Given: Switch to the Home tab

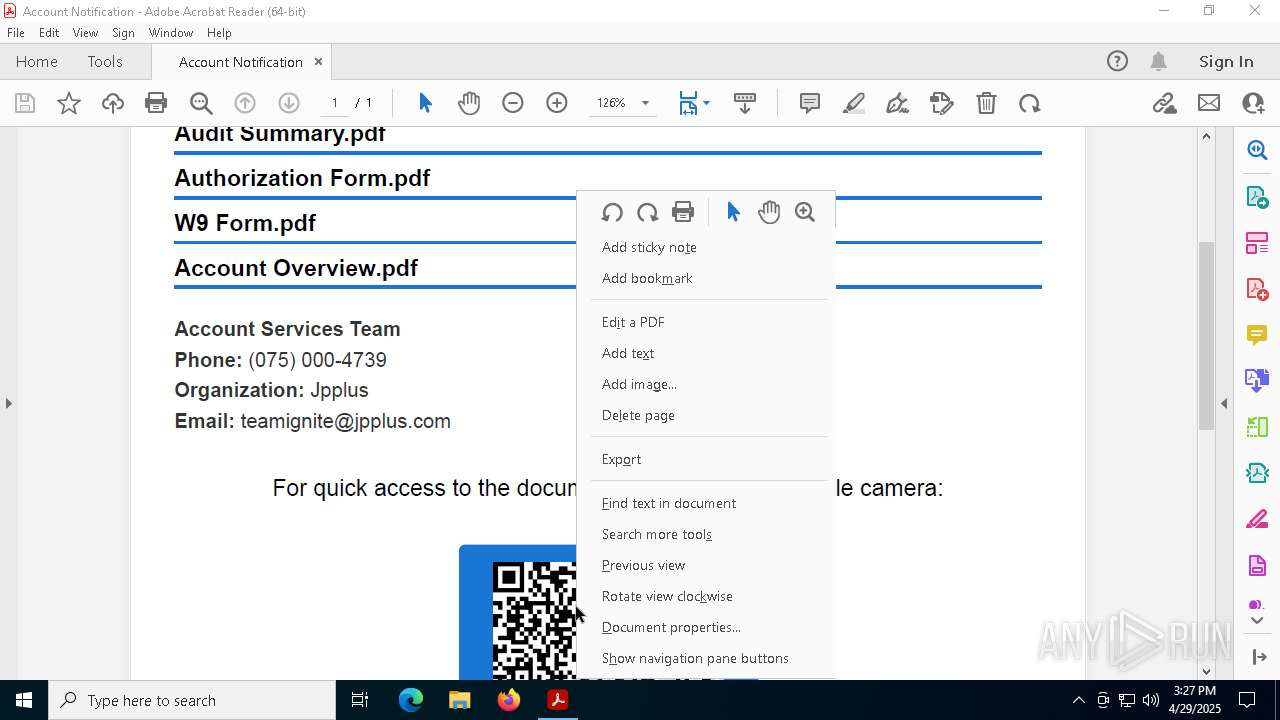Looking at the screenshot, I should [37, 61].
